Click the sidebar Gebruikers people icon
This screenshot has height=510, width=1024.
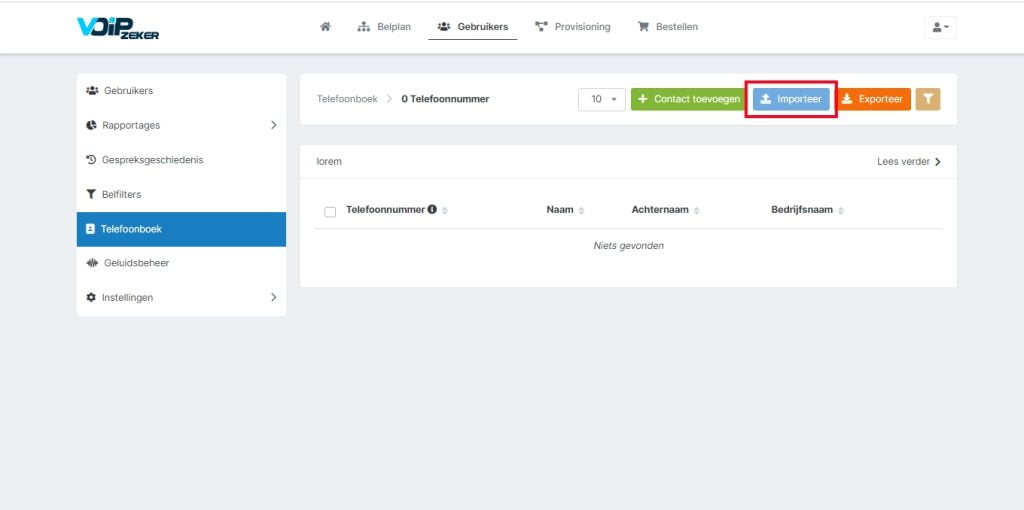92,90
